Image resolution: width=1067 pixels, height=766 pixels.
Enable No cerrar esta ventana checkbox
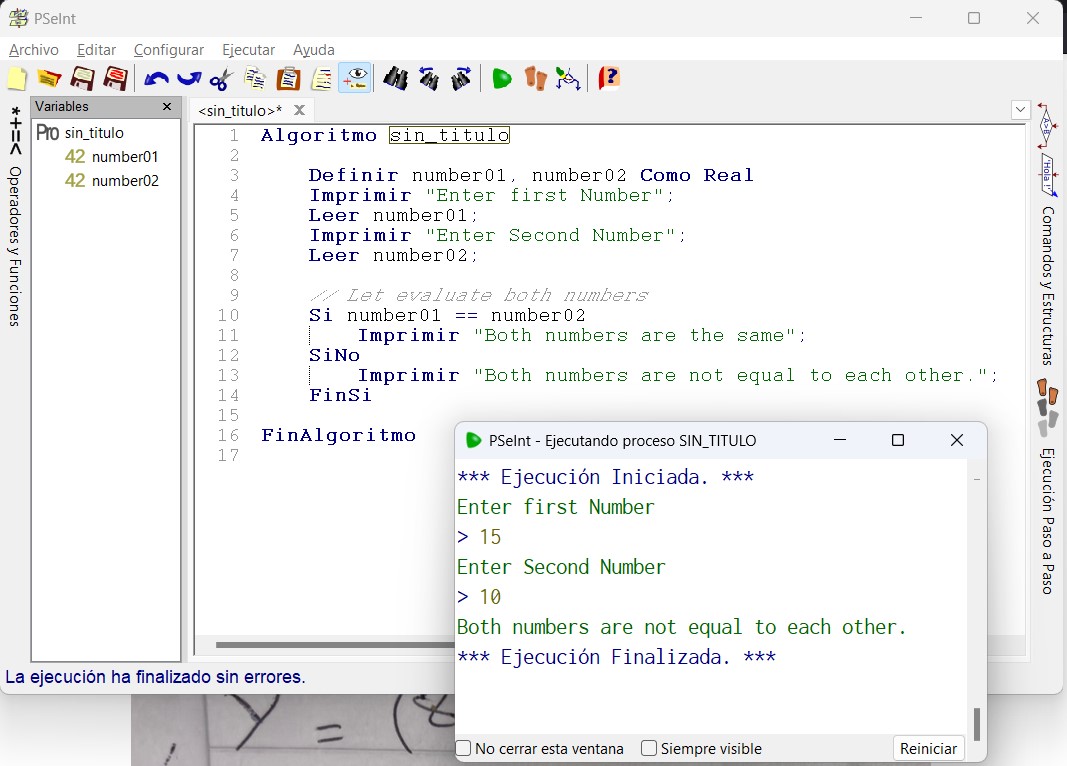463,748
